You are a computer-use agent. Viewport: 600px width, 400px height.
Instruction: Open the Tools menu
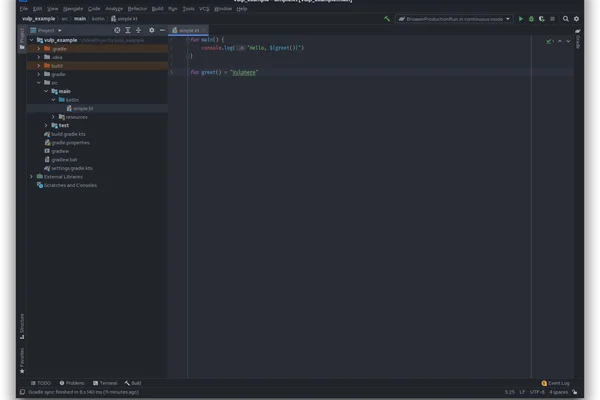(x=188, y=8)
